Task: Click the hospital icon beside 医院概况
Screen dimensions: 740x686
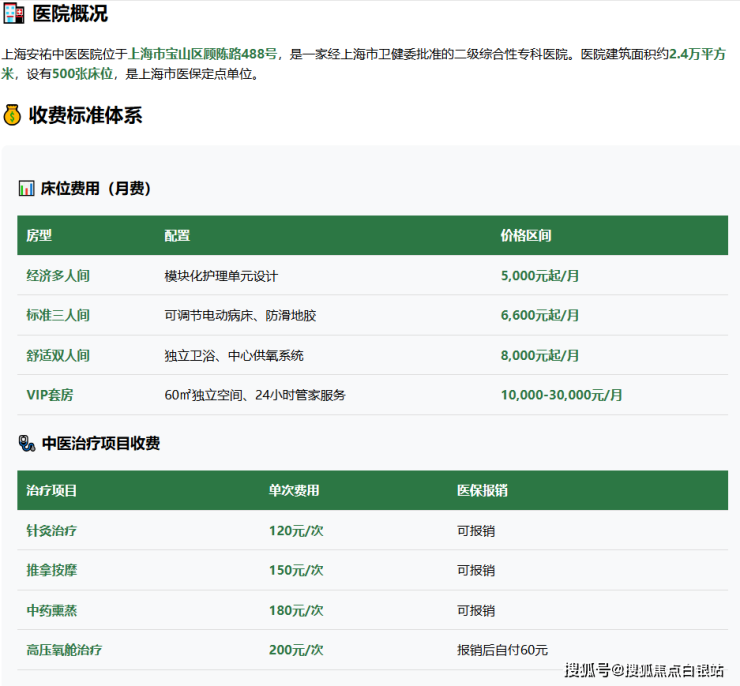Action: coord(13,14)
